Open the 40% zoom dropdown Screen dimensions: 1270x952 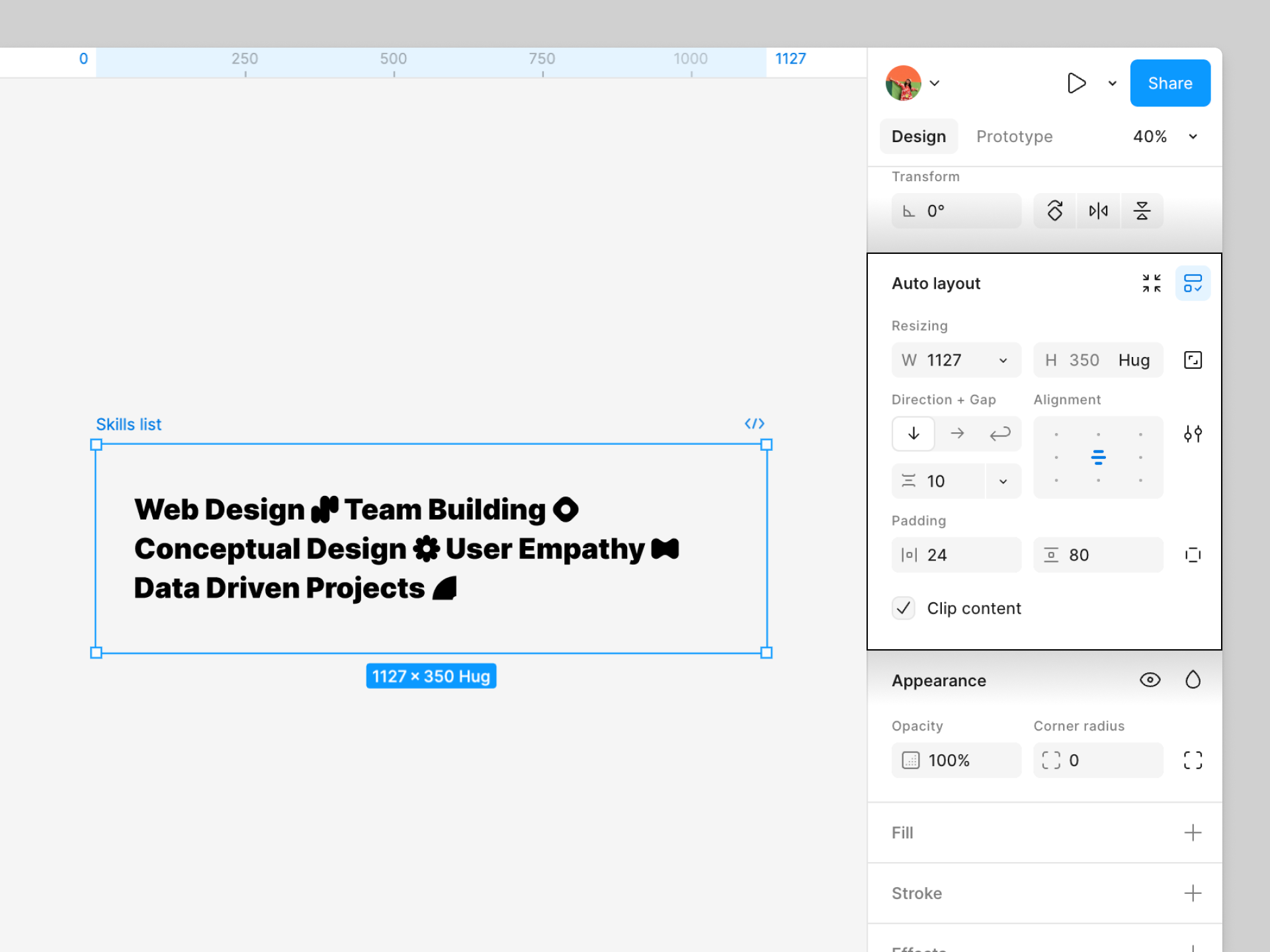pyautogui.click(x=1165, y=136)
